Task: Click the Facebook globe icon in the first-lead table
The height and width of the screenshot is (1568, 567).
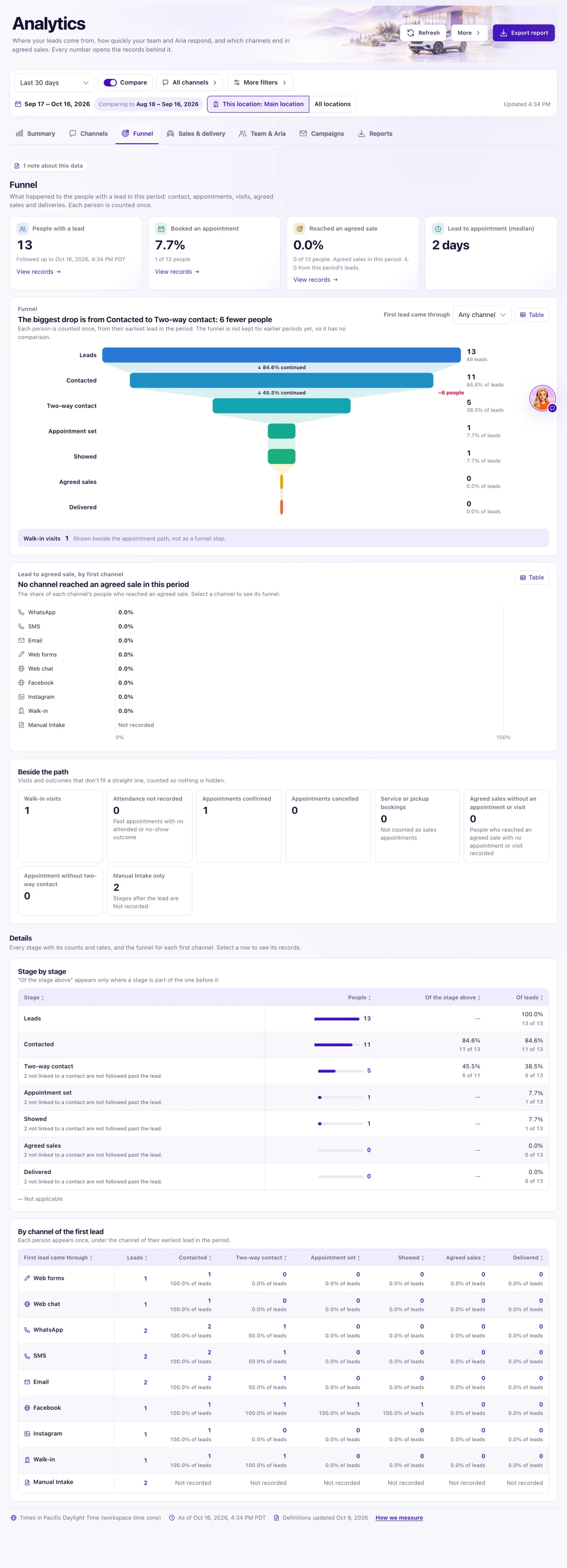Action: tap(27, 1408)
